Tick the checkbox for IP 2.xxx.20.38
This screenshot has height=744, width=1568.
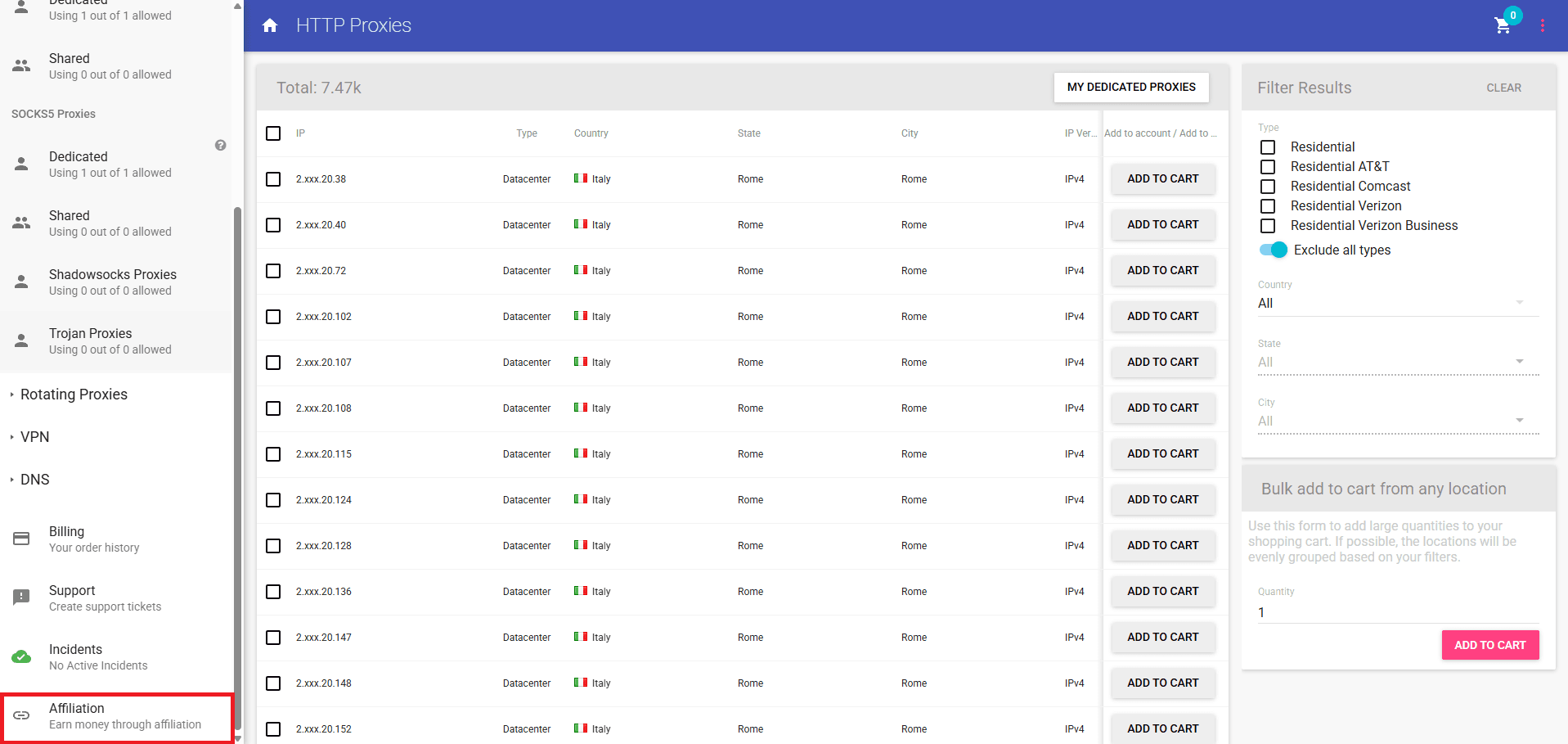coord(273,179)
